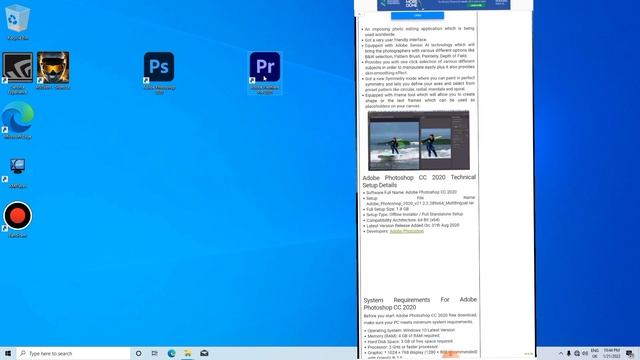Select the Adobe Premiere Pro 2020 shortcut
Image resolution: width=640 pixels, height=360 pixels.
coord(265,73)
